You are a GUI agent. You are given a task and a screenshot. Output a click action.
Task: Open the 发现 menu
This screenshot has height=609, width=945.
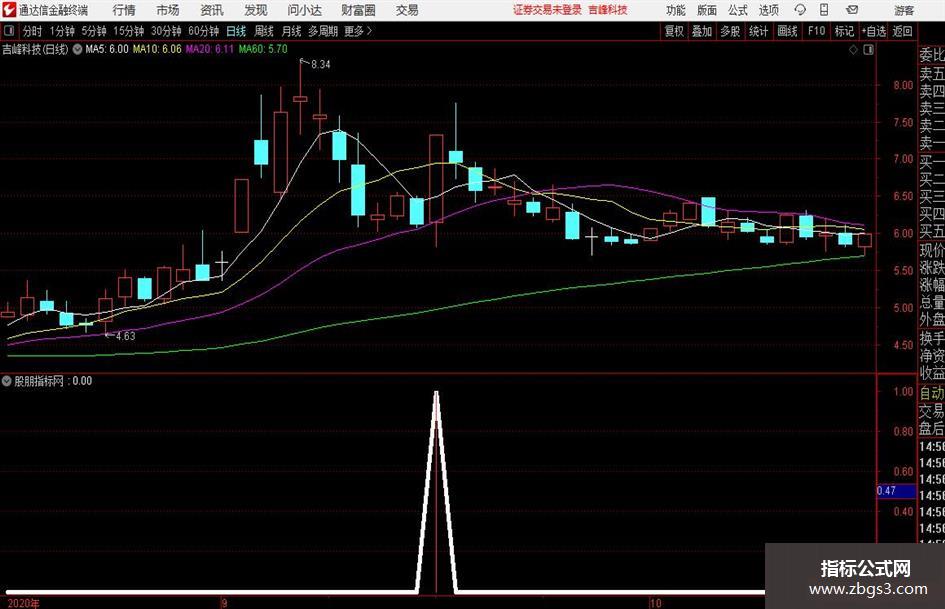(x=256, y=10)
